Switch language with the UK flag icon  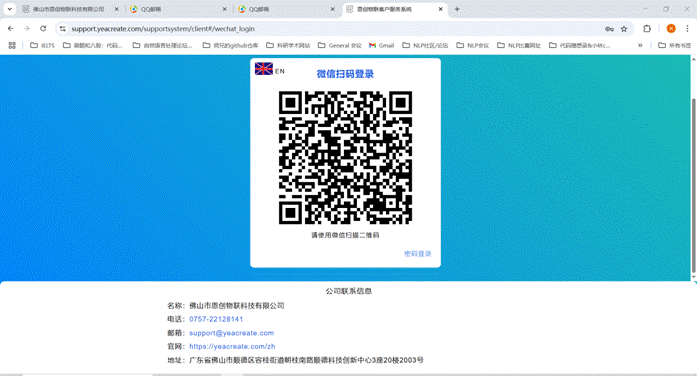264,68
